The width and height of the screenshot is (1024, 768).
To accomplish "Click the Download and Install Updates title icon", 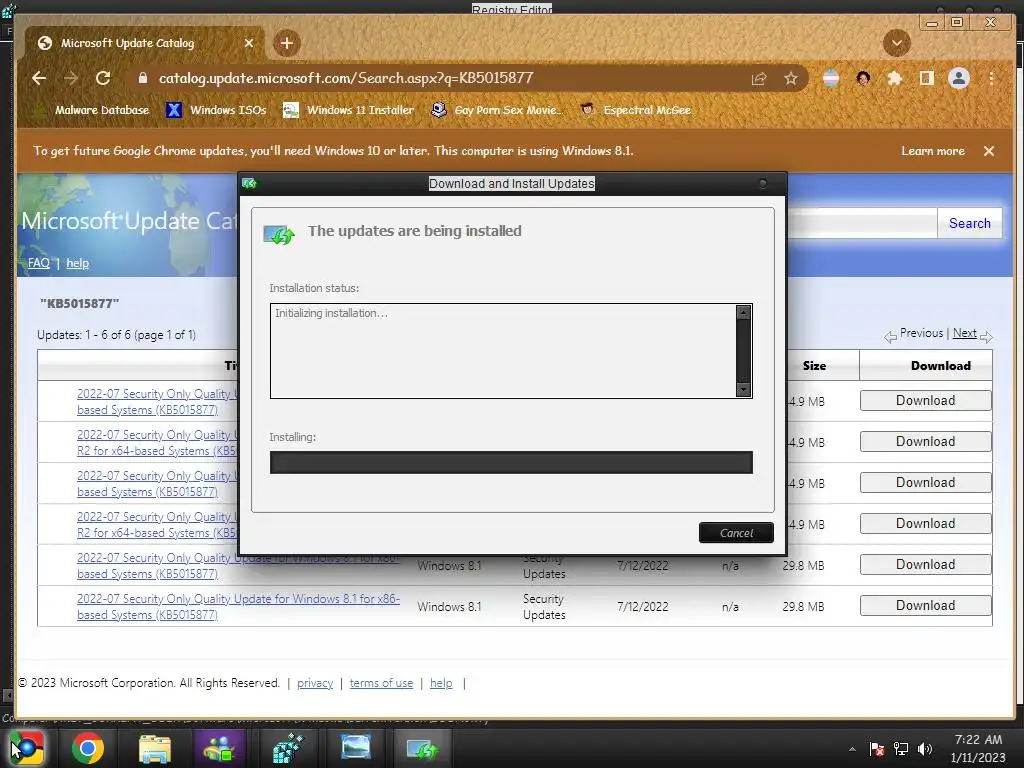I will tap(249, 184).
